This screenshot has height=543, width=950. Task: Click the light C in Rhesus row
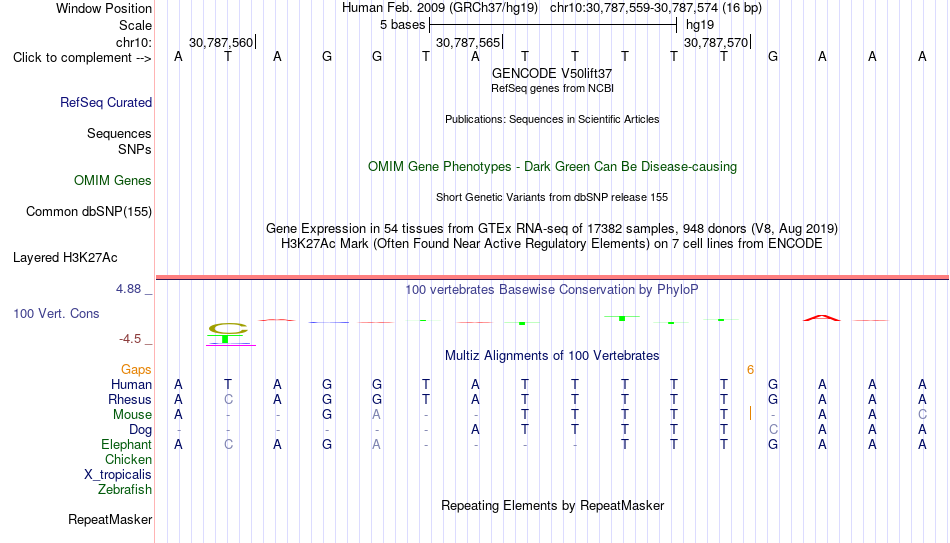click(x=228, y=400)
